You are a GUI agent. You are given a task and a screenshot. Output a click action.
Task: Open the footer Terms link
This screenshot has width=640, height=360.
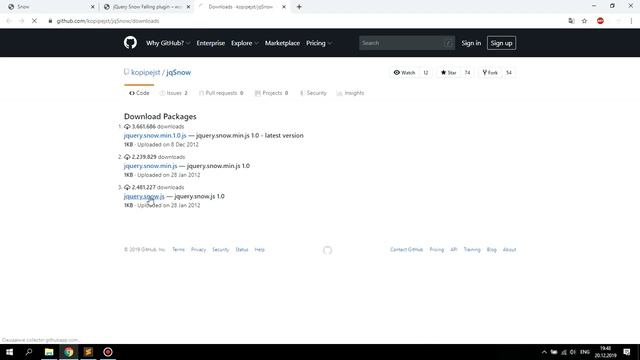click(x=178, y=249)
